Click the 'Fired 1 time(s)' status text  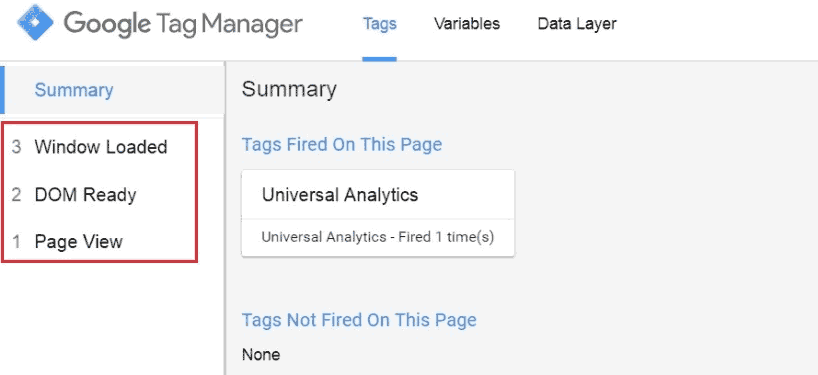(446, 237)
